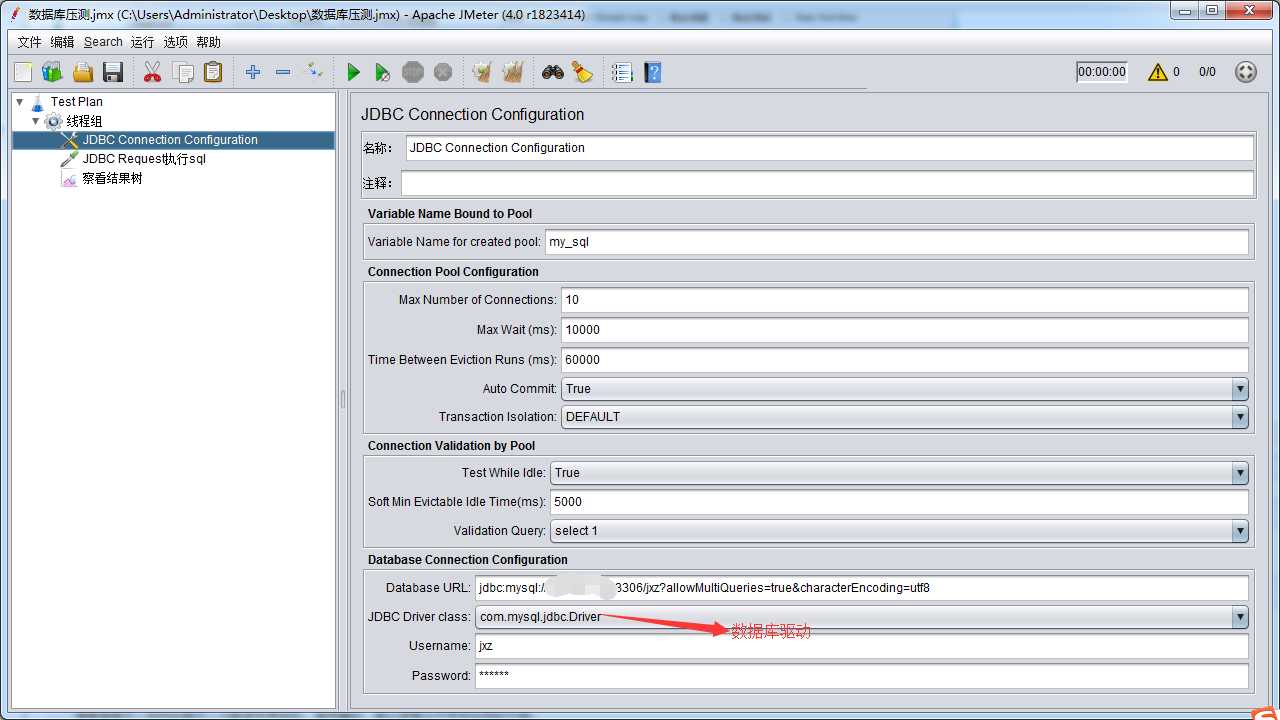Expand all nodes with plus icon
The width and height of the screenshot is (1280, 720).
click(x=253, y=72)
